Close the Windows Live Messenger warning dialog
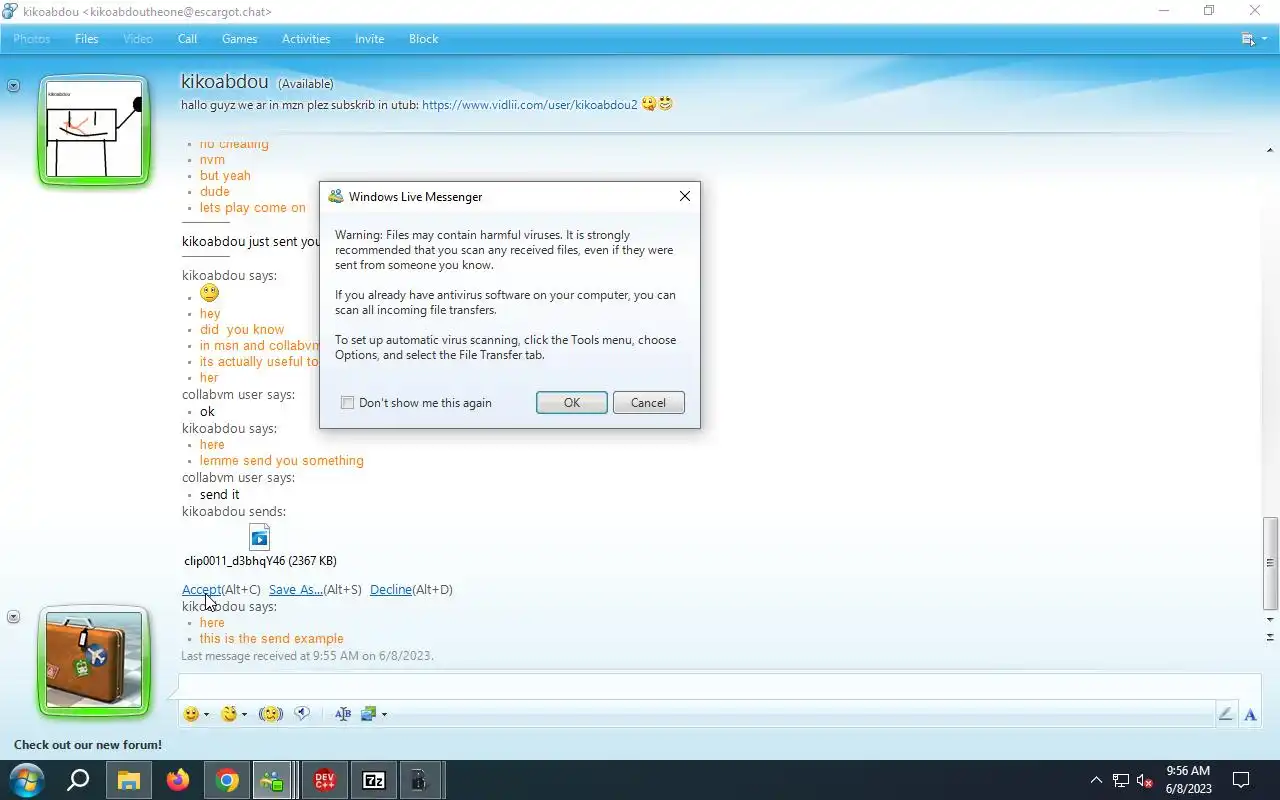Viewport: 1280px width, 800px height. 685,196
